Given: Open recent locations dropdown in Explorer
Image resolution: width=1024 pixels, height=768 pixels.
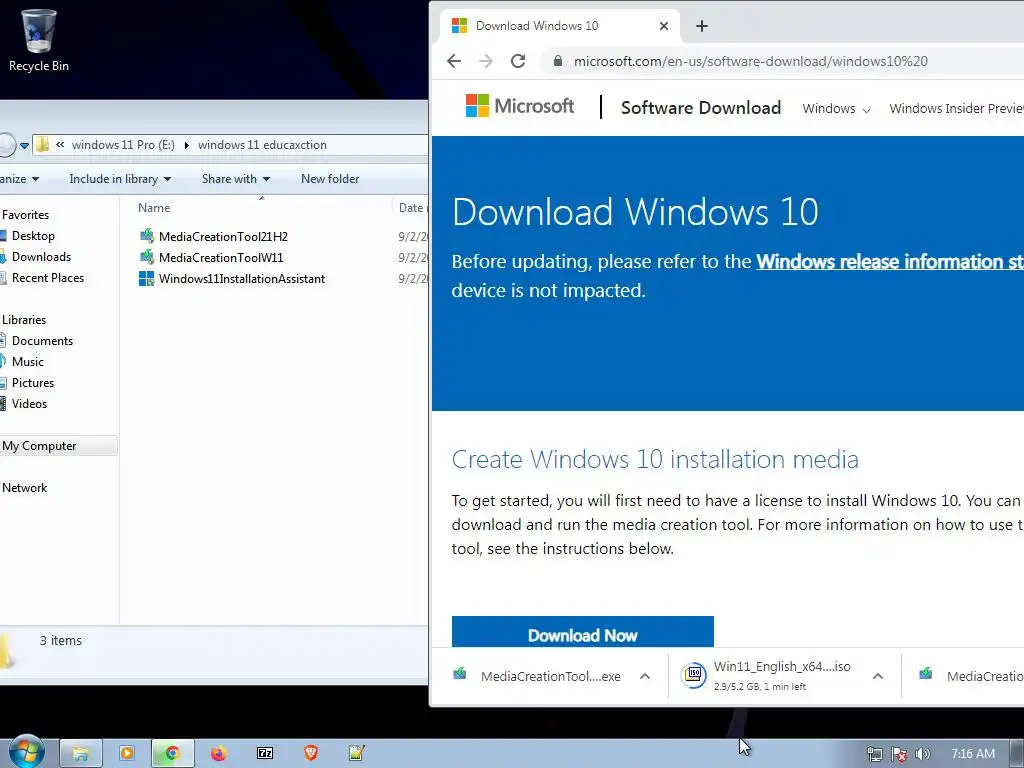Looking at the screenshot, I should click(24, 145).
